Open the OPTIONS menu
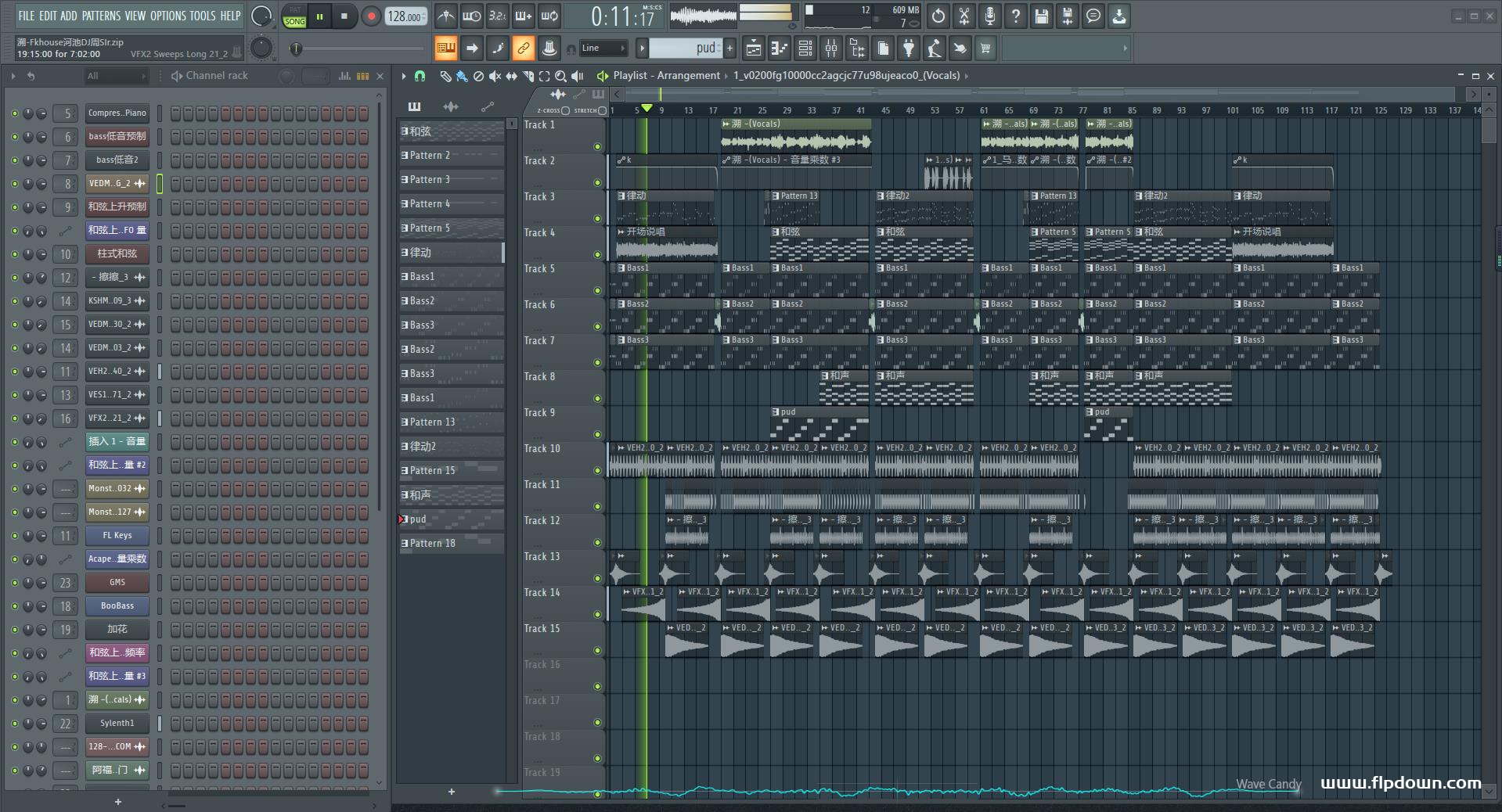Screen dimensions: 1502x812 (x=167, y=16)
